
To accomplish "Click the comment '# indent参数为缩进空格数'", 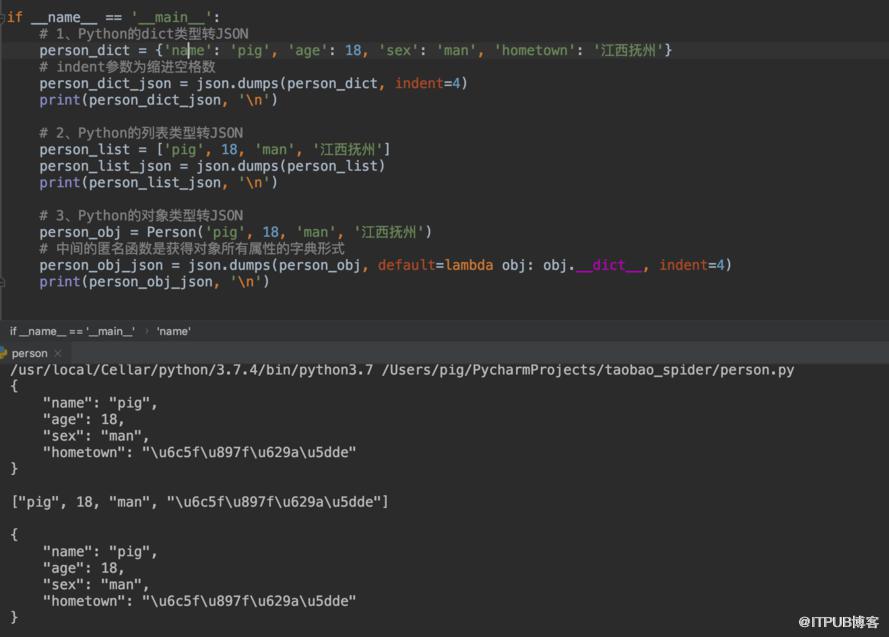I will (128, 67).
